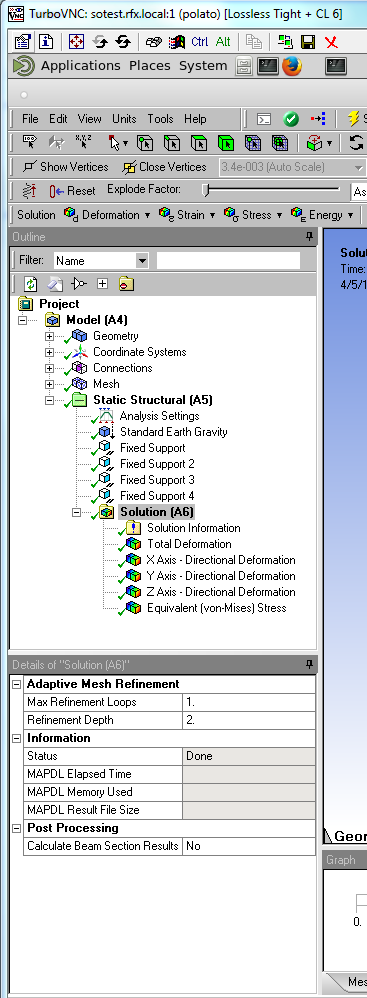Collapse the Static Structural (A5) branch
The image size is (367, 998).
click(x=49, y=400)
